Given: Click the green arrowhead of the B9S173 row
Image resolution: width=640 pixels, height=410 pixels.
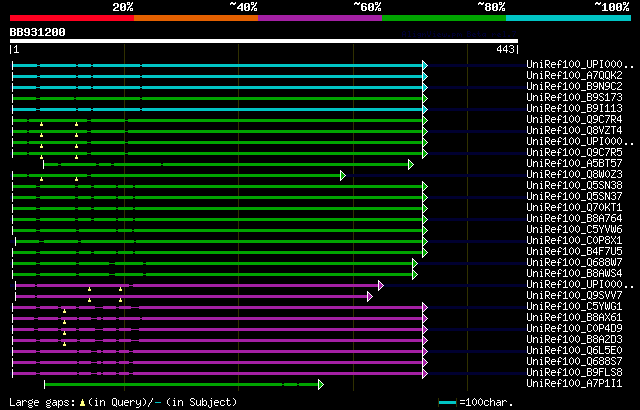Looking at the screenshot, I should [425, 98].
